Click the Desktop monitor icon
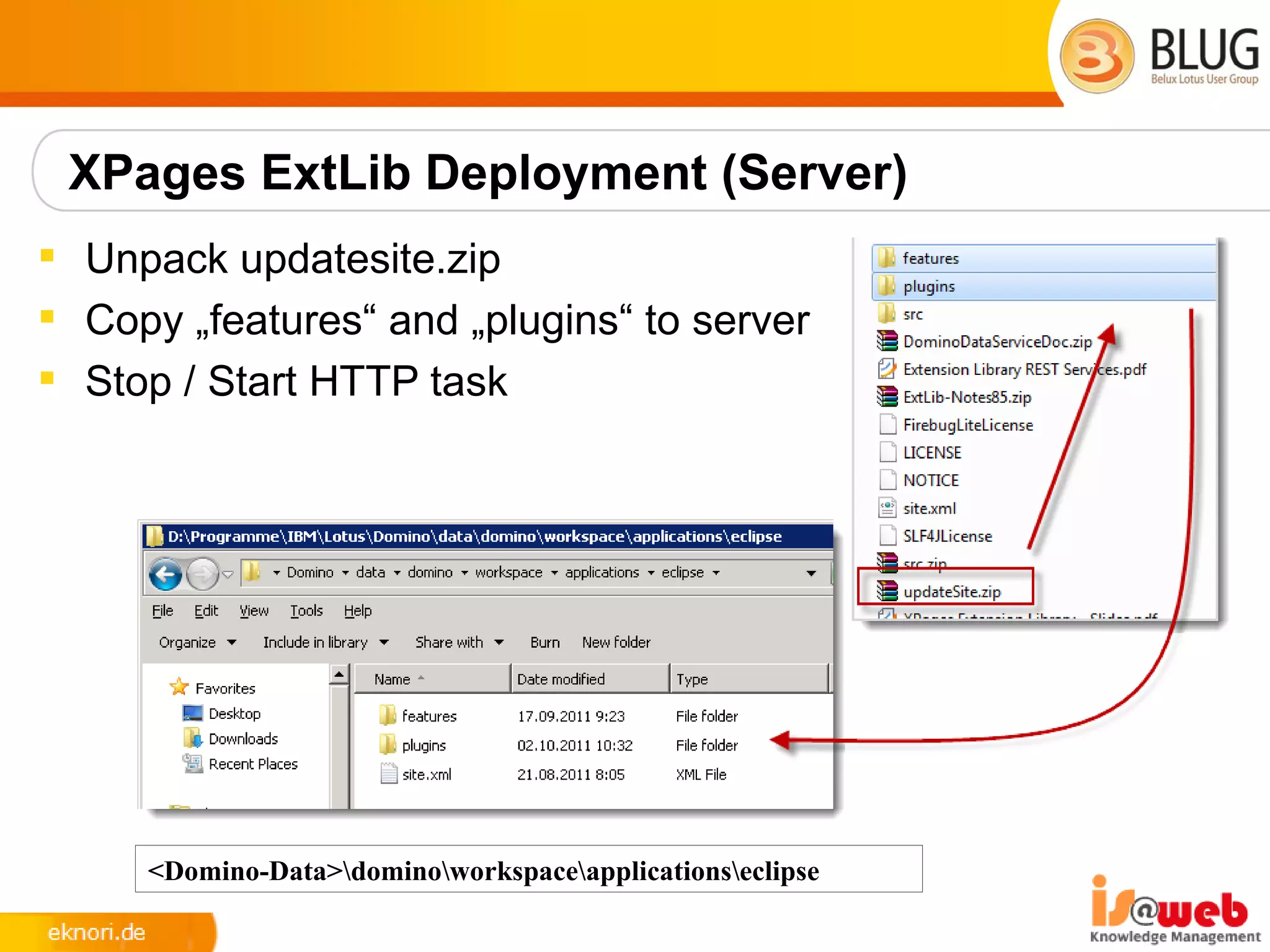Image resolution: width=1270 pixels, height=952 pixels. (x=193, y=713)
